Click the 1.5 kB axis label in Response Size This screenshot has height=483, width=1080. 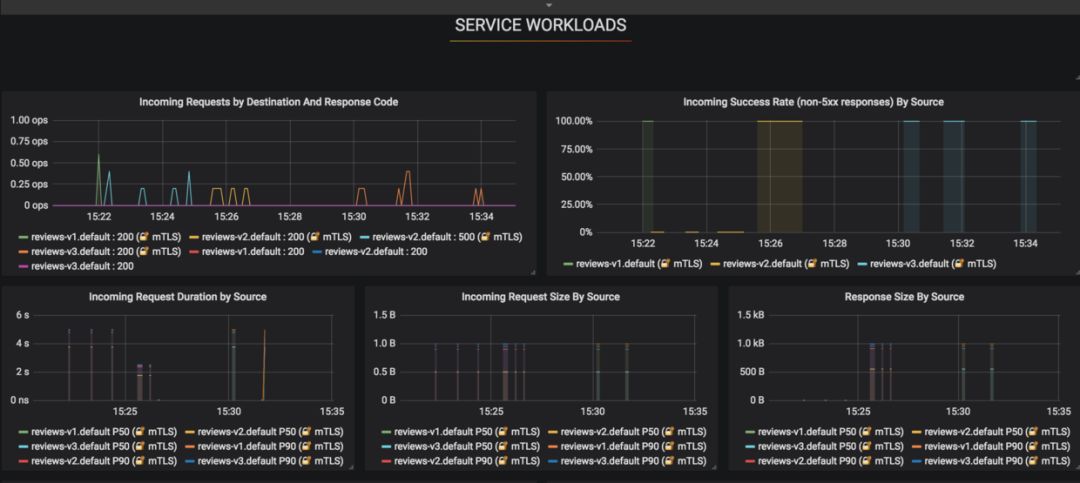click(x=751, y=315)
